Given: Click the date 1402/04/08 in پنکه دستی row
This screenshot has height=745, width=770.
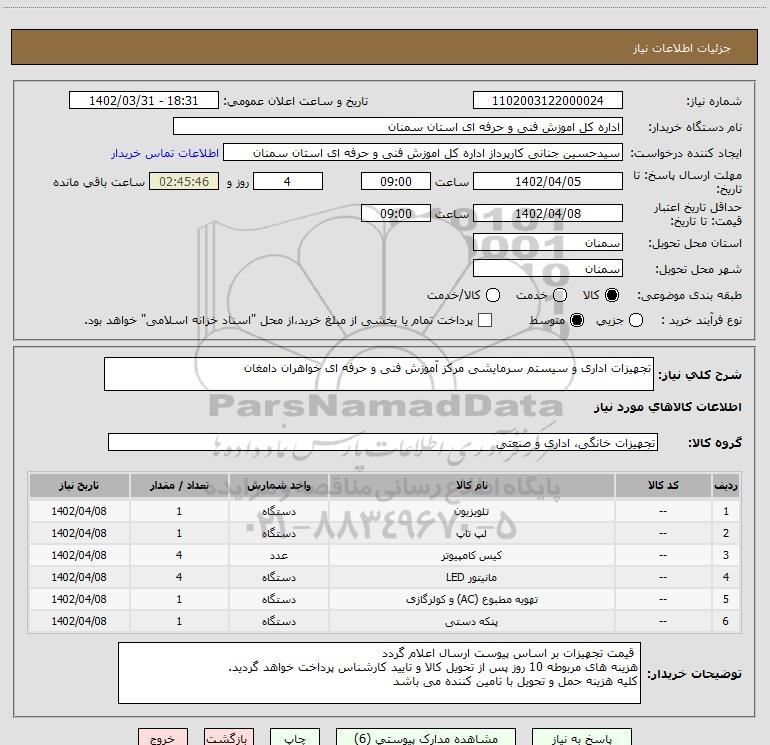Looking at the screenshot, I should coord(79,622).
